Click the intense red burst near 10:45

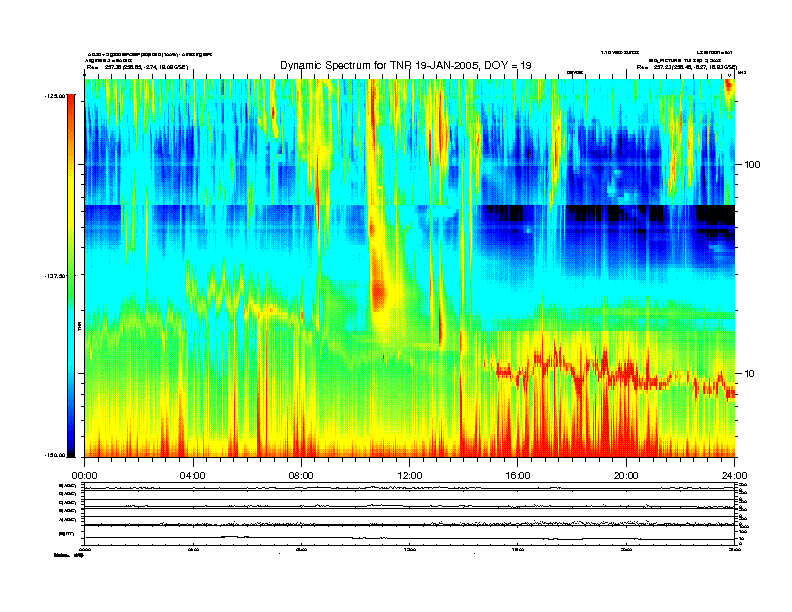pos(378,295)
